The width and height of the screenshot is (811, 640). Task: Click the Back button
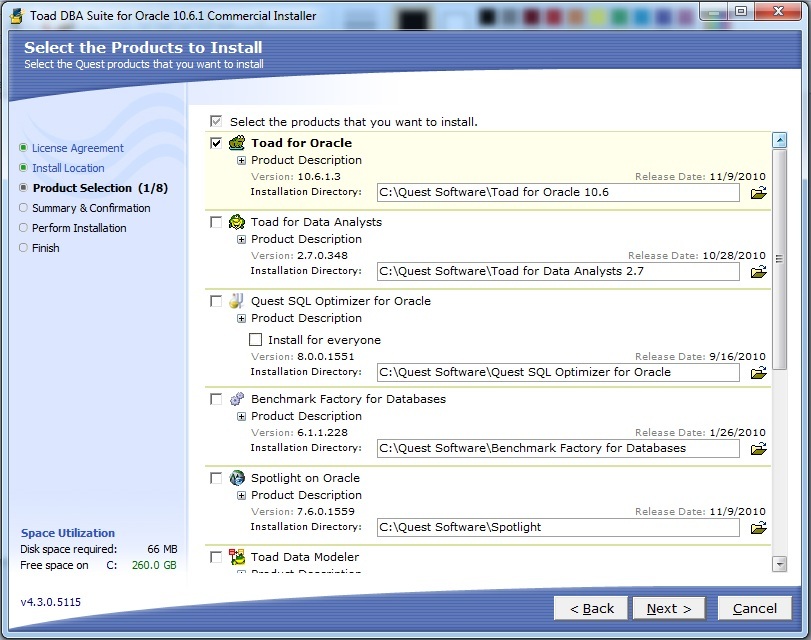pos(591,608)
